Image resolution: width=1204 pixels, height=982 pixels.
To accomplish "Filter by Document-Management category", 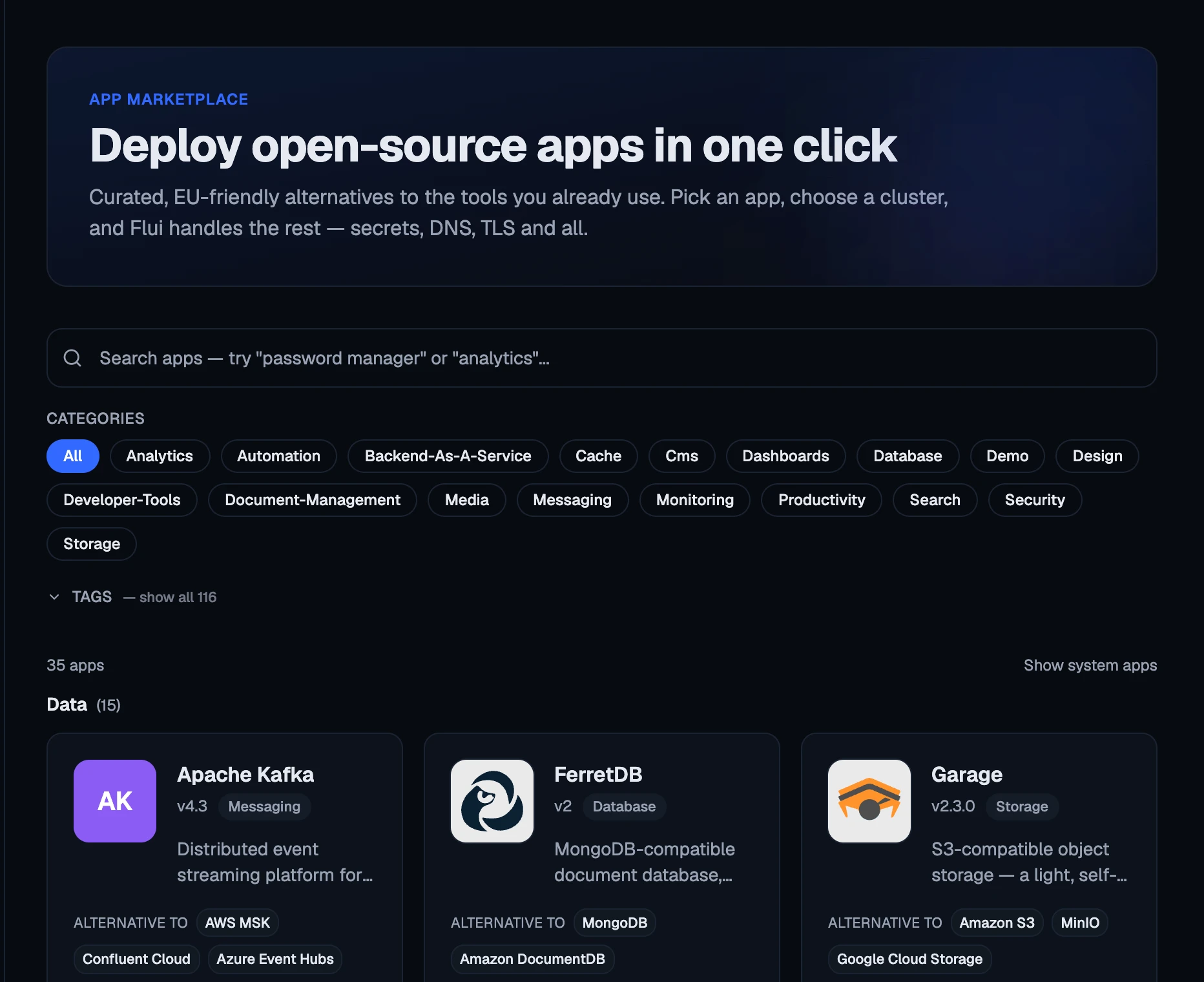I will pos(313,500).
